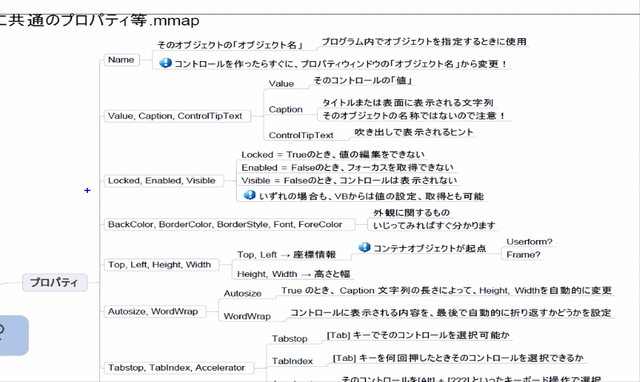Select BackColor, BorderColor, BorderStyle node
Screen dimensions: 640x382
tap(225, 224)
